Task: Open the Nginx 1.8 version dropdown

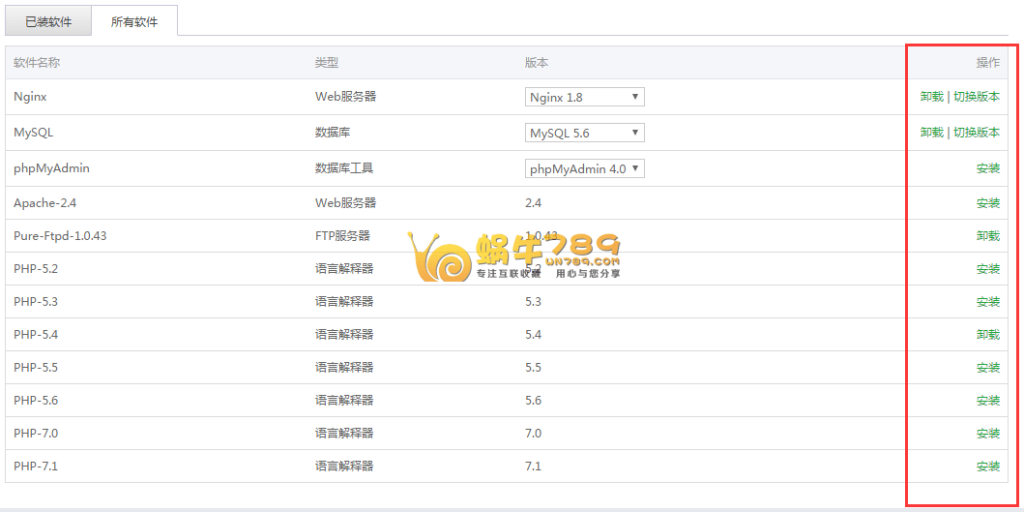Action: [x=584, y=97]
